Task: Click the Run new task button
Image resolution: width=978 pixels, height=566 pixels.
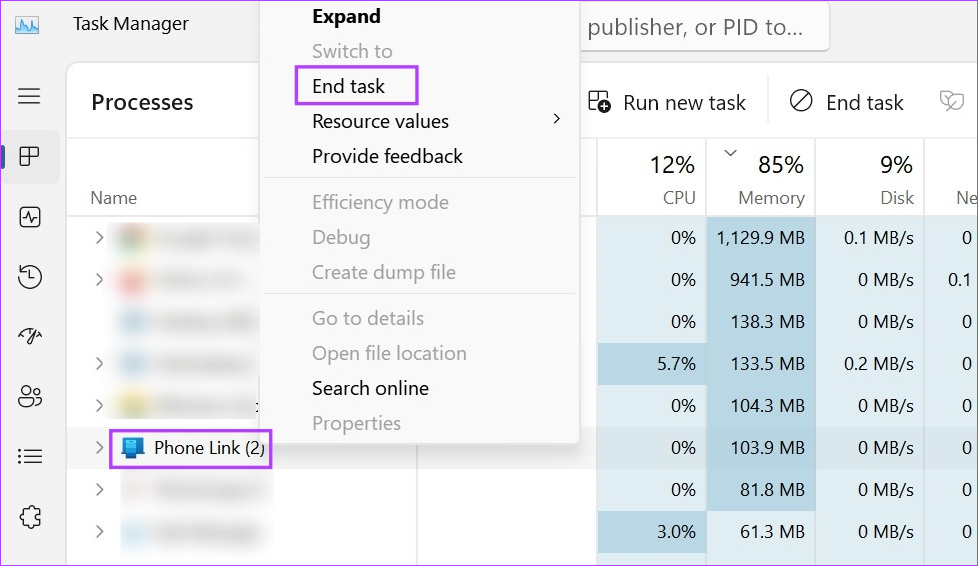Action: (x=667, y=102)
